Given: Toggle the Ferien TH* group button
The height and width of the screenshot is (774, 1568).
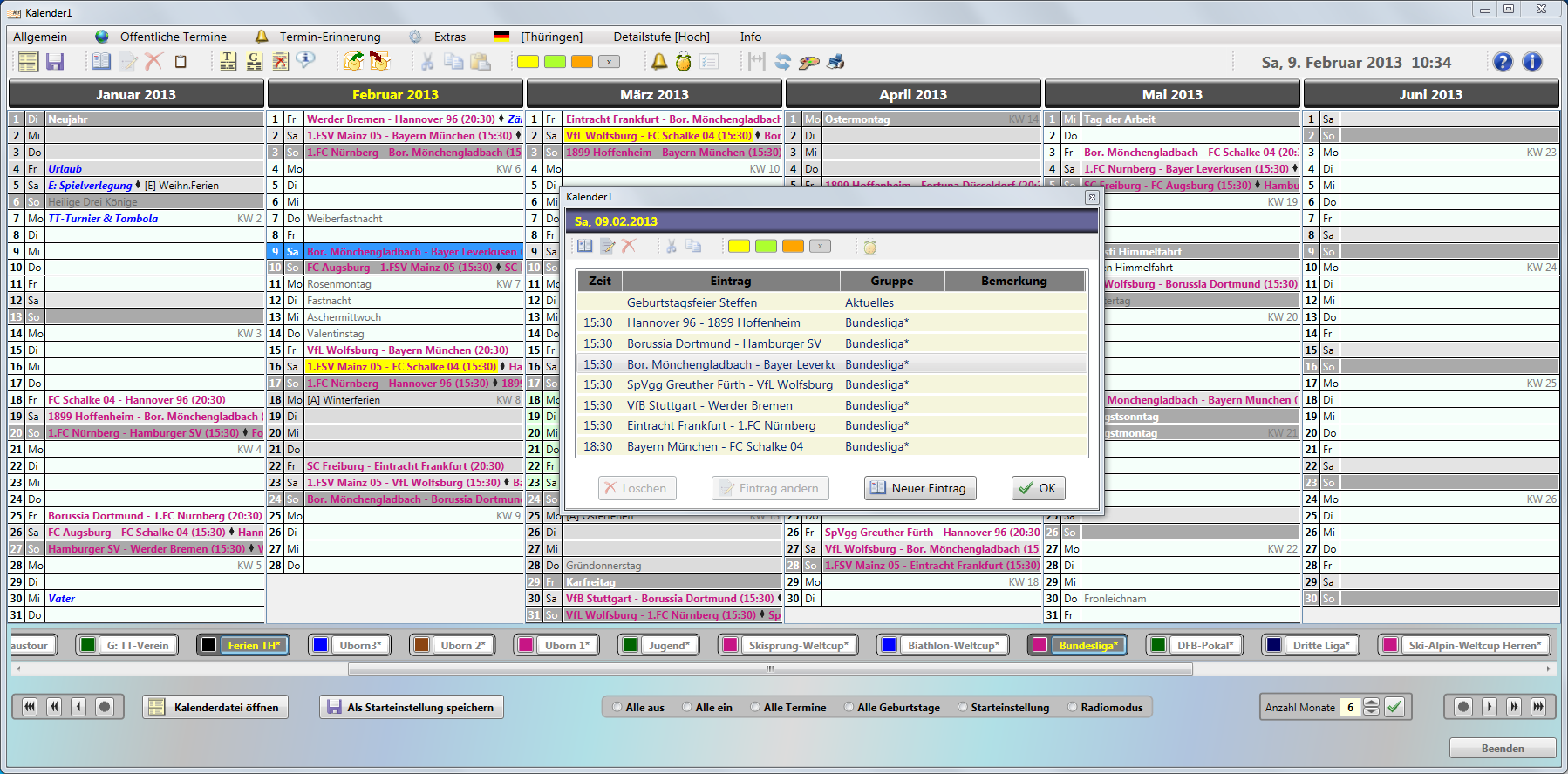Looking at the screenshot, I should (x=243, y=645).
